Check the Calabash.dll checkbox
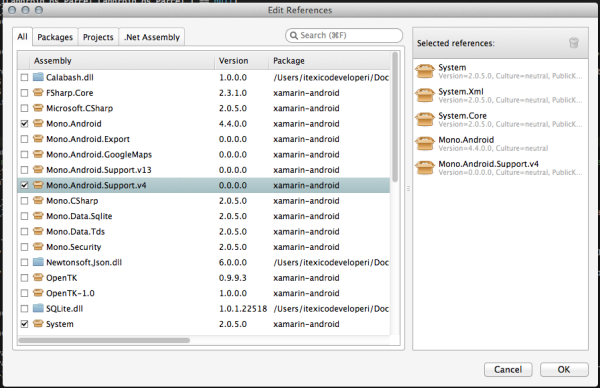600x388 pixels. tap(24, 77)
